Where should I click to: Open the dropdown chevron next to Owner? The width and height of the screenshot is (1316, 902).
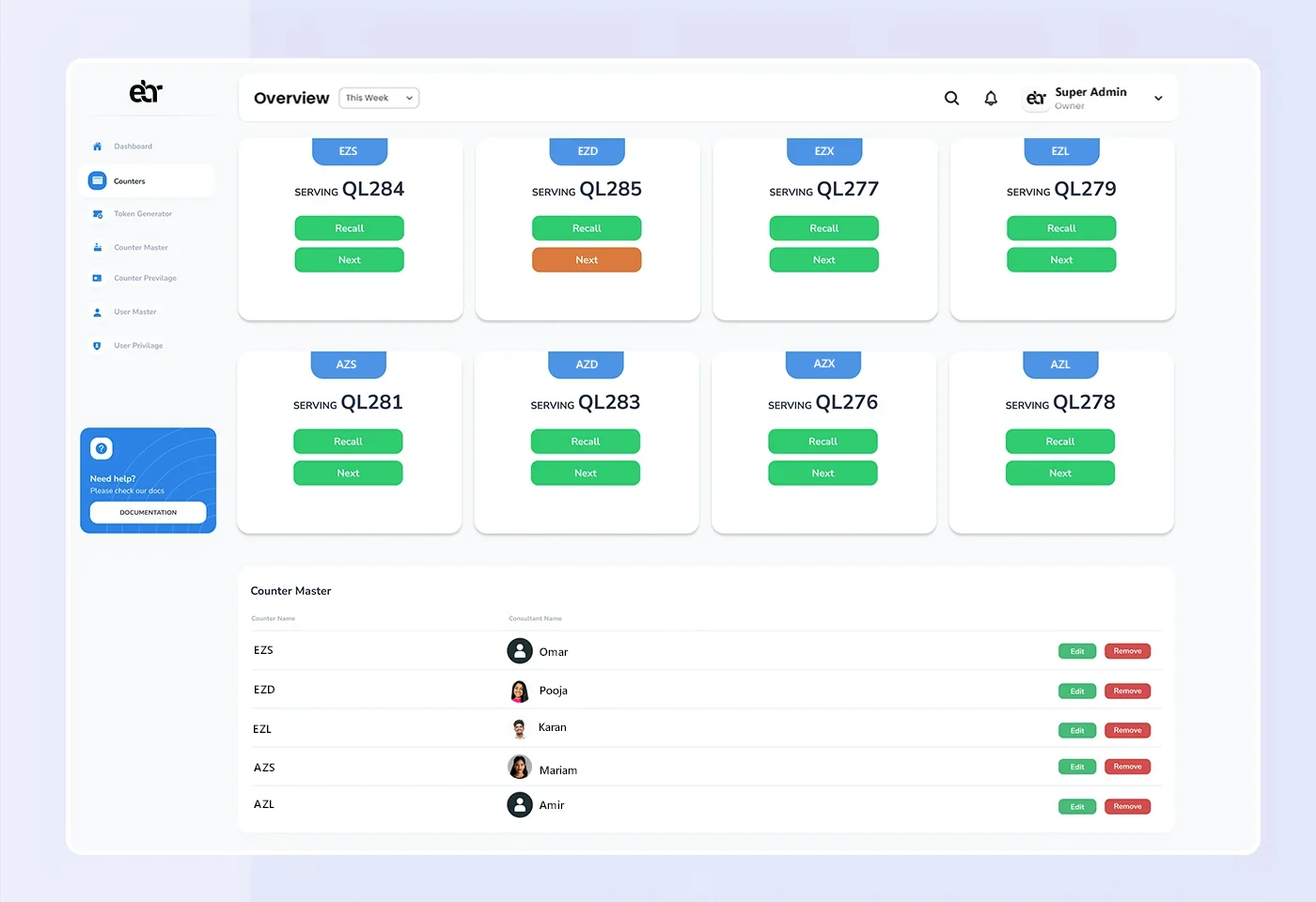coord(1157,98)
